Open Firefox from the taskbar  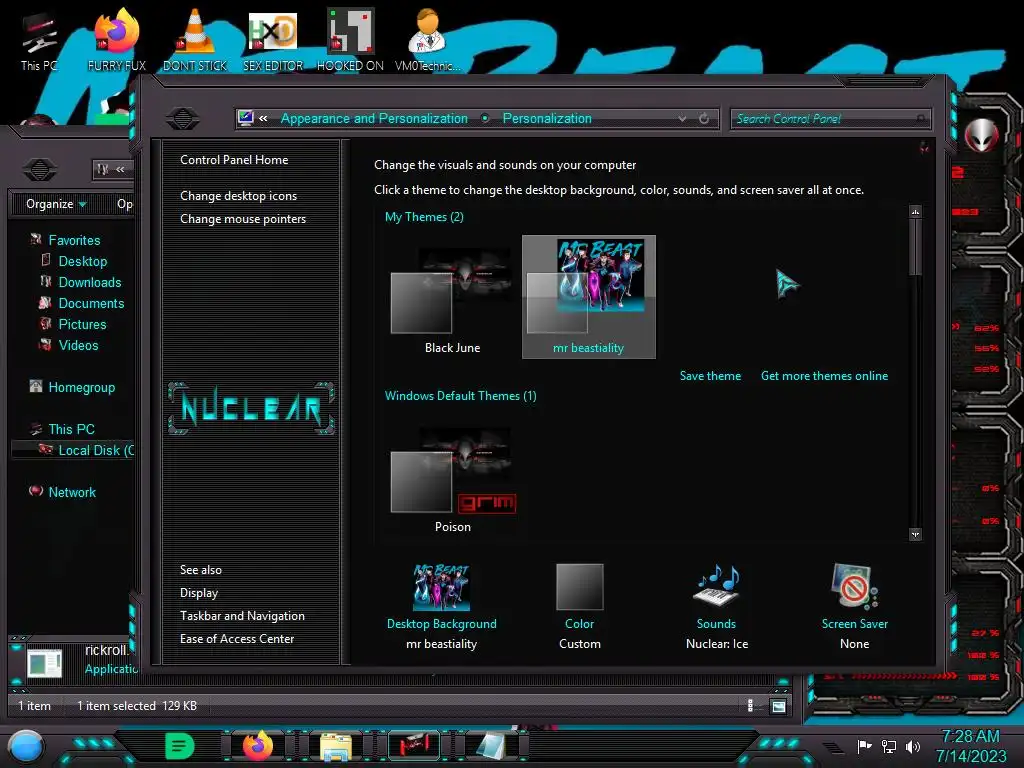pyautogui.click(x=258, y=746)
